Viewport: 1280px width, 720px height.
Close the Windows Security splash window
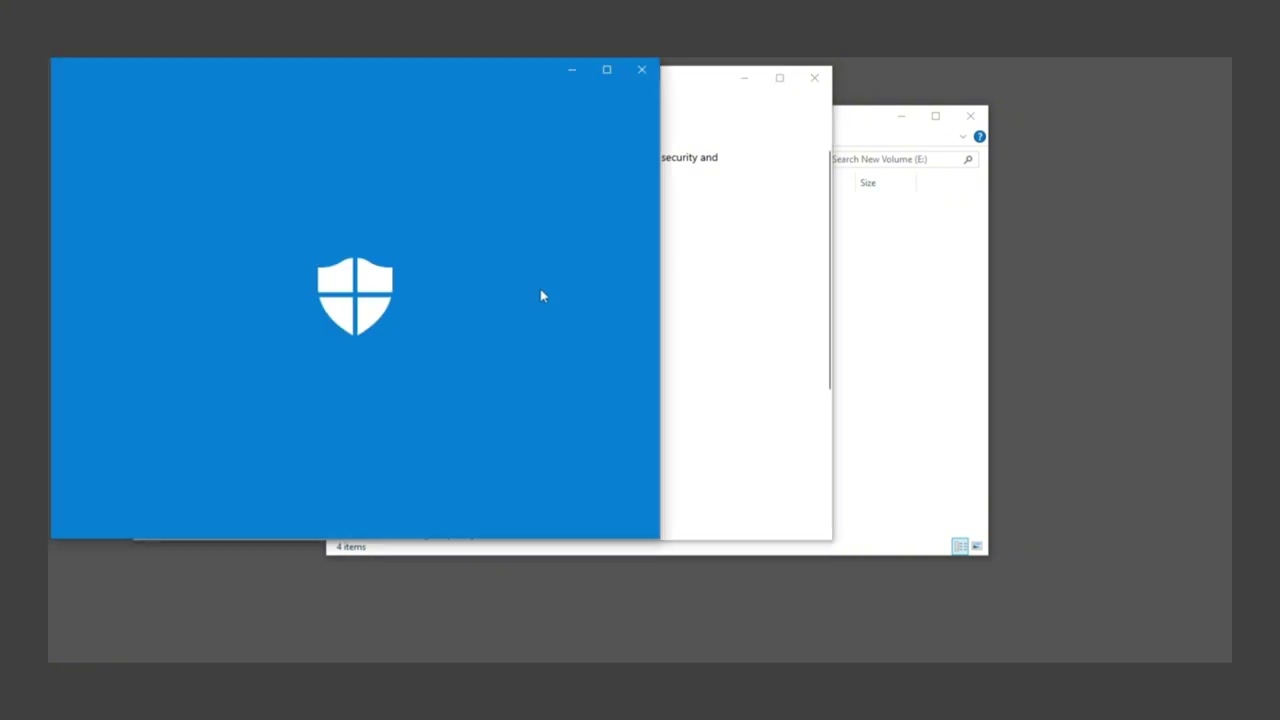pos(642,70)
